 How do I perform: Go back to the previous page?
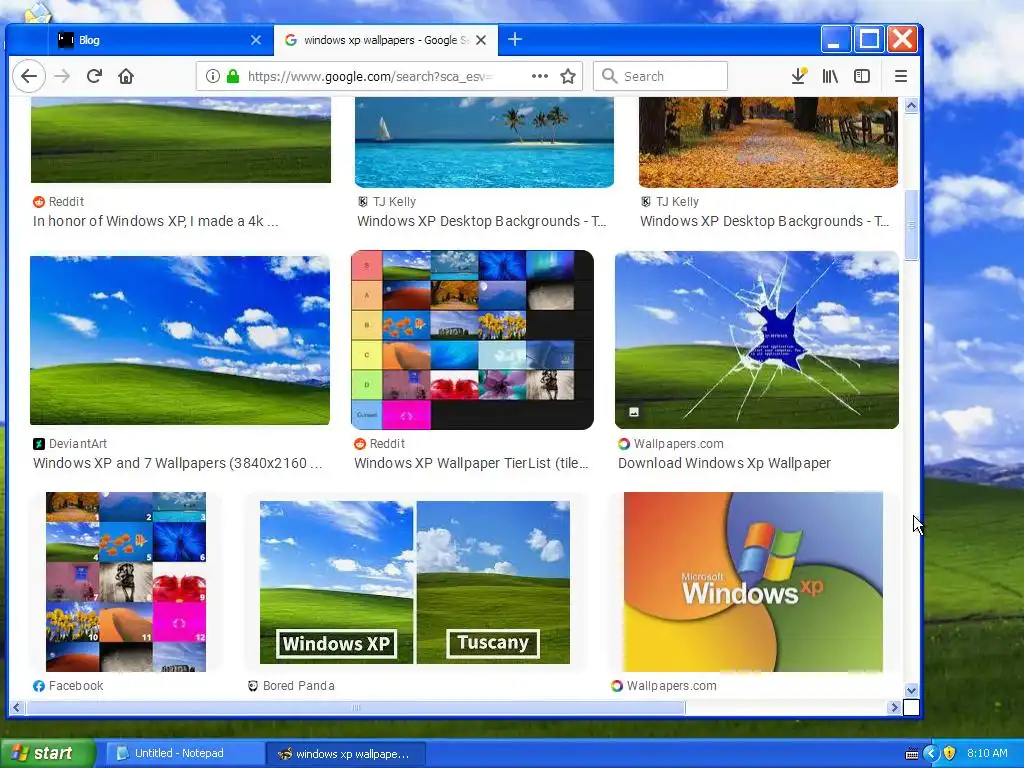(x=29, y=76)
